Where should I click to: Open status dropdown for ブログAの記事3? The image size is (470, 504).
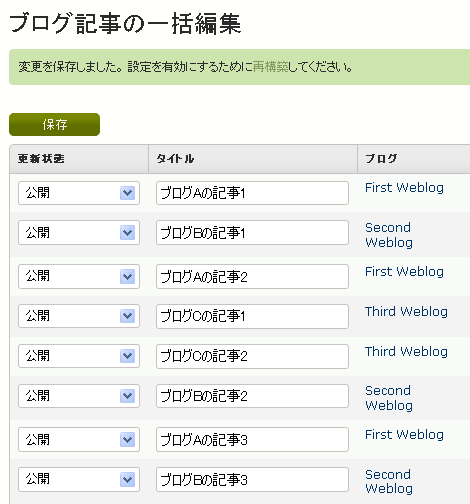click(x=79, y=440)
